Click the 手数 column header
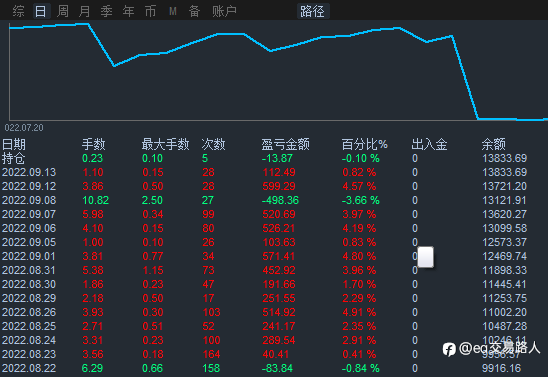The width and height of the screenshot is (548, 377). (x=94, y=144)
